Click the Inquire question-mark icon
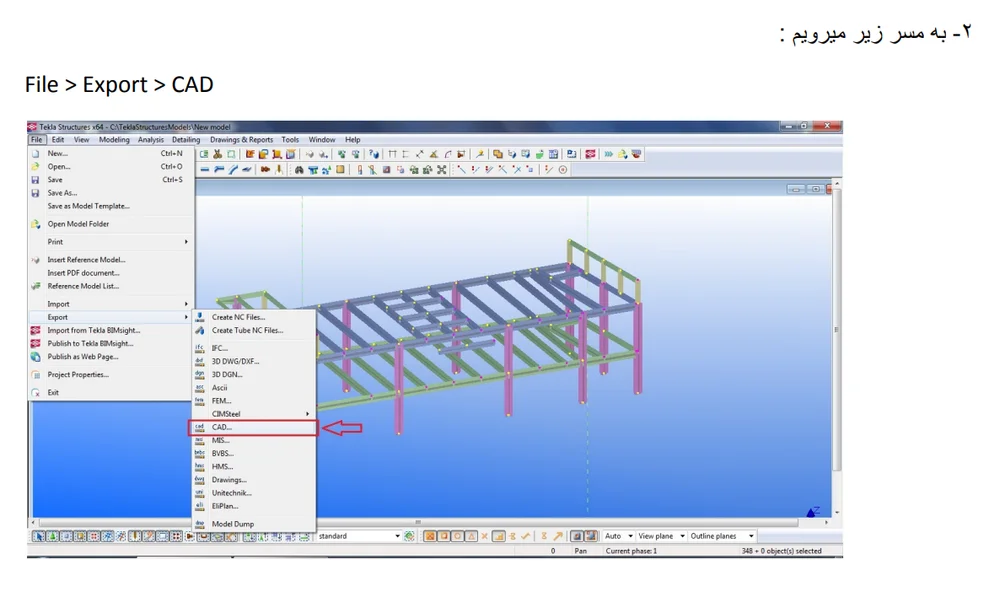Image resolution: width=1000 pixels, height=592 pixels. pyautogui.click(x=374, y=154)
